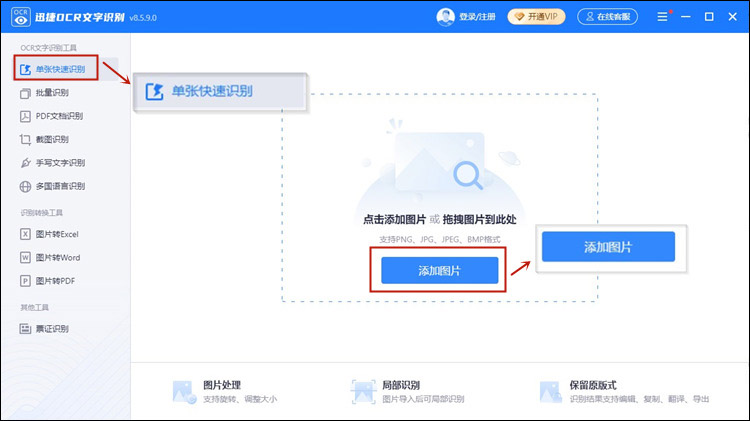The height and width of the screenshot is (421, 750).
Task: Open 图片转PDF menu label
Action: (x=55, y=281)
